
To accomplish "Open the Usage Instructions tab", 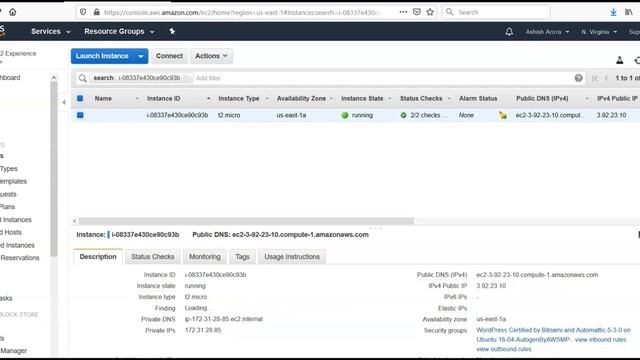I will pyautogui.click(x=292, y=256).
